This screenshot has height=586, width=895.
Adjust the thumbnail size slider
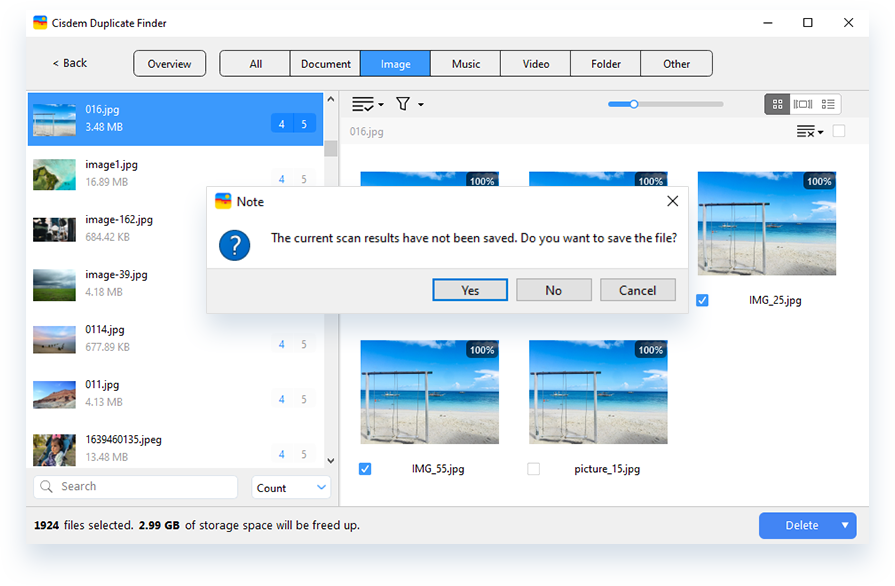633,104
